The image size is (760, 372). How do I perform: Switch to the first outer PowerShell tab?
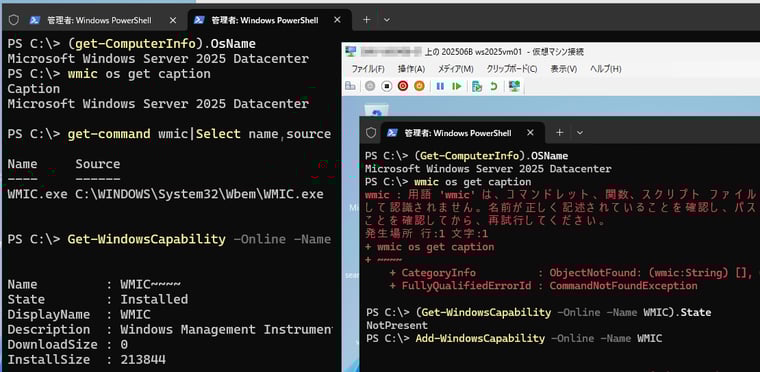99,20
